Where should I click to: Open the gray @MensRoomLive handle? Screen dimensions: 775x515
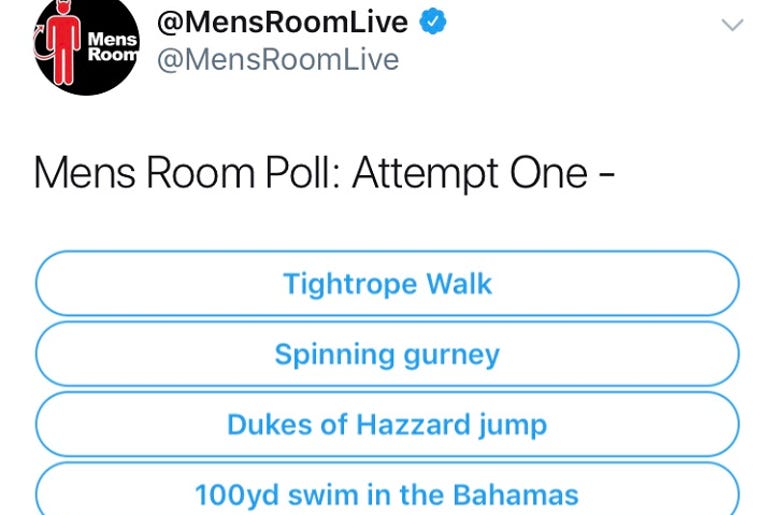click(278, 60)
